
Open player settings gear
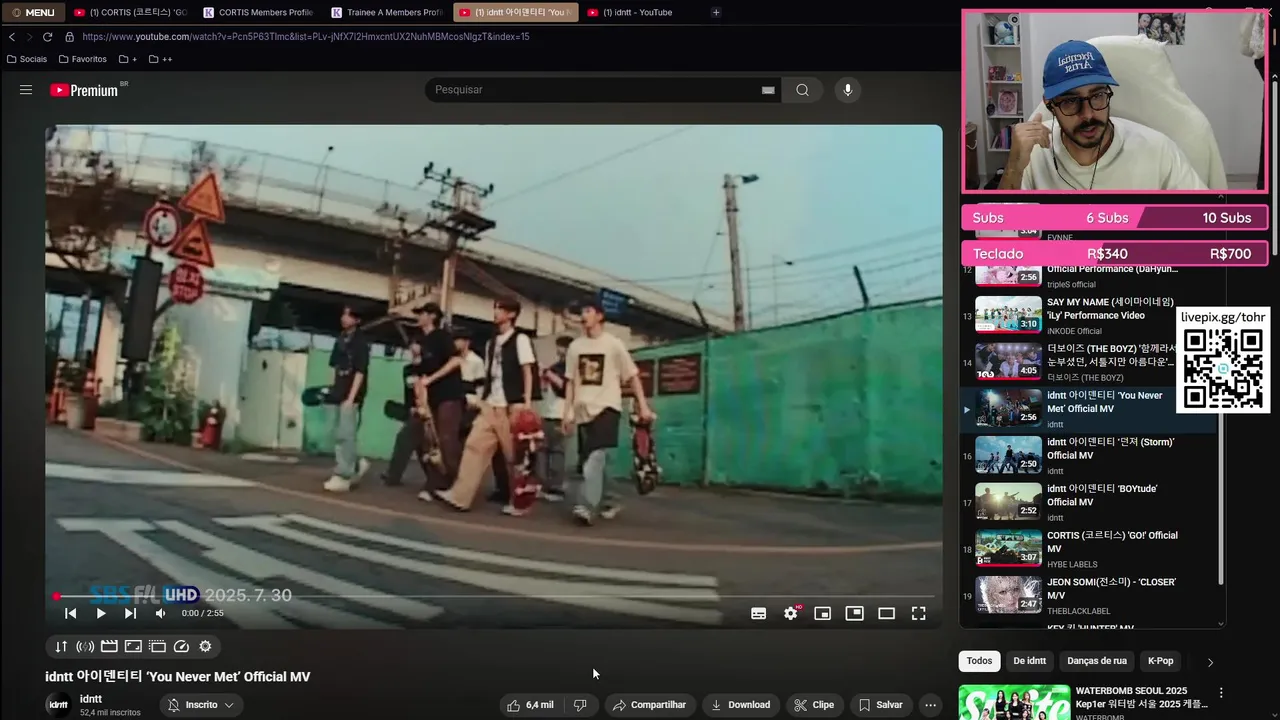pyautogui.click(x=791, y=613)
